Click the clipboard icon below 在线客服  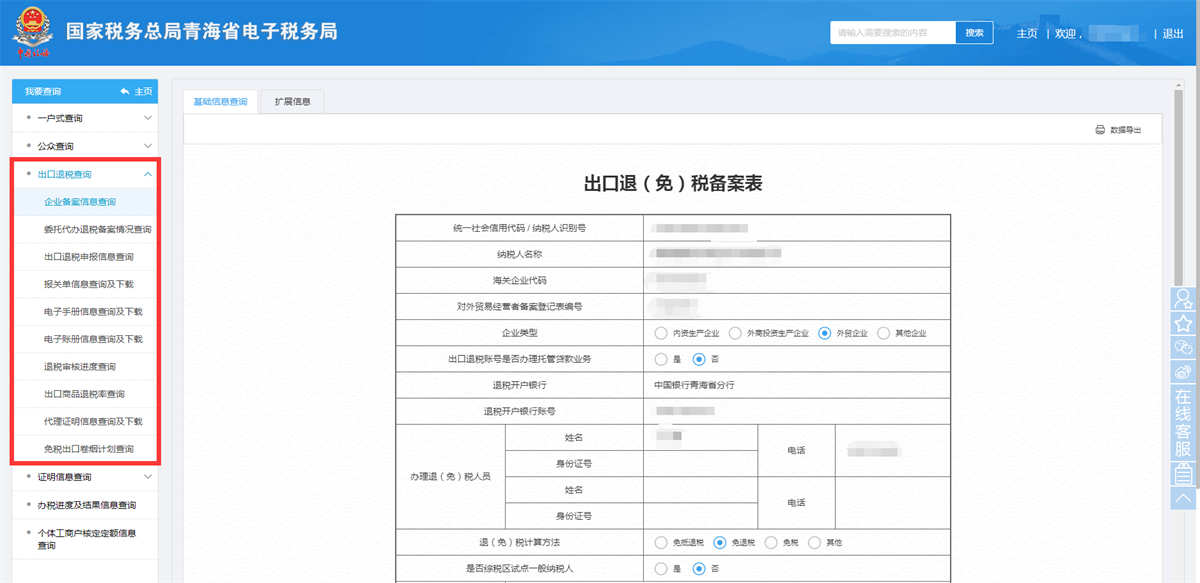pyautogui.click(x=1184, y=474)
